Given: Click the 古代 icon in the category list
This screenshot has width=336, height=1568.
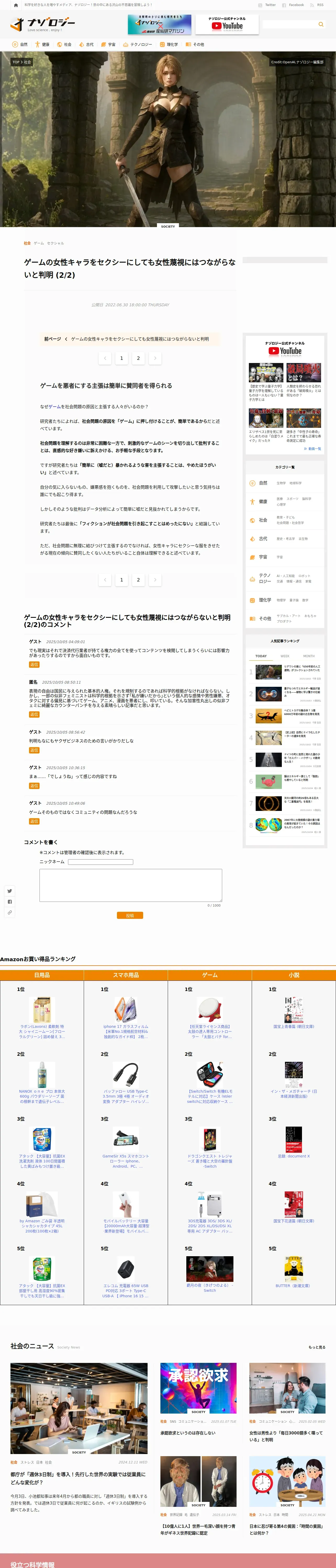Looking at the screenshot, I should 253,539.
